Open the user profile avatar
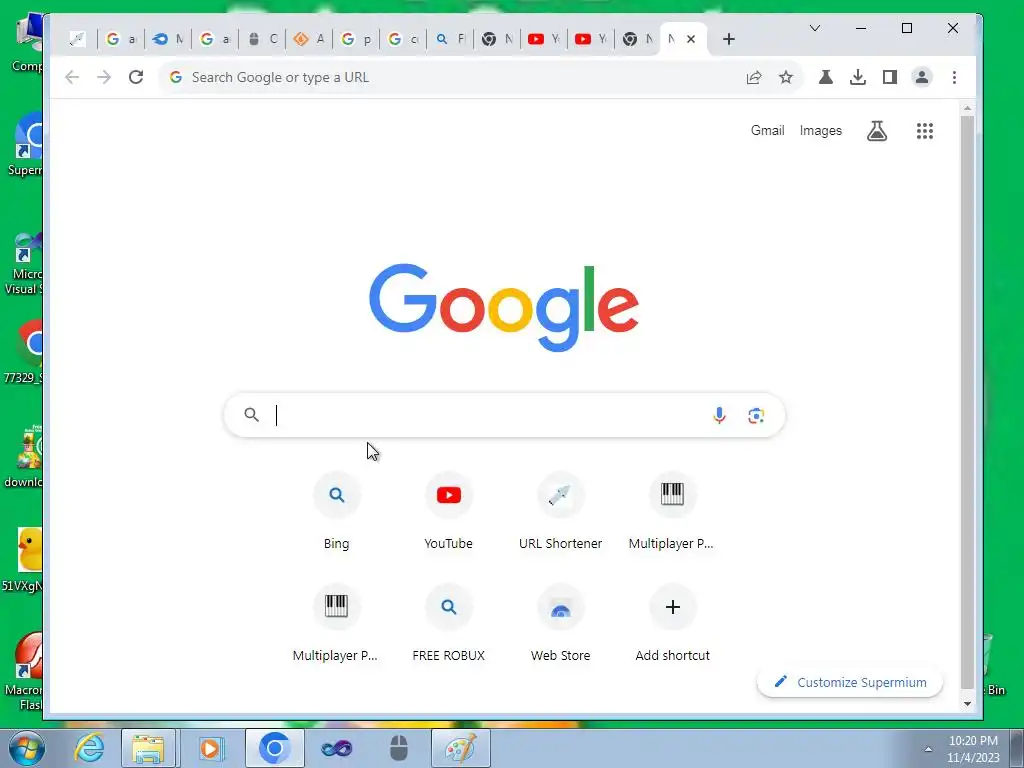1024x768 pixels. pyautogui.click(x=921, y=77)
